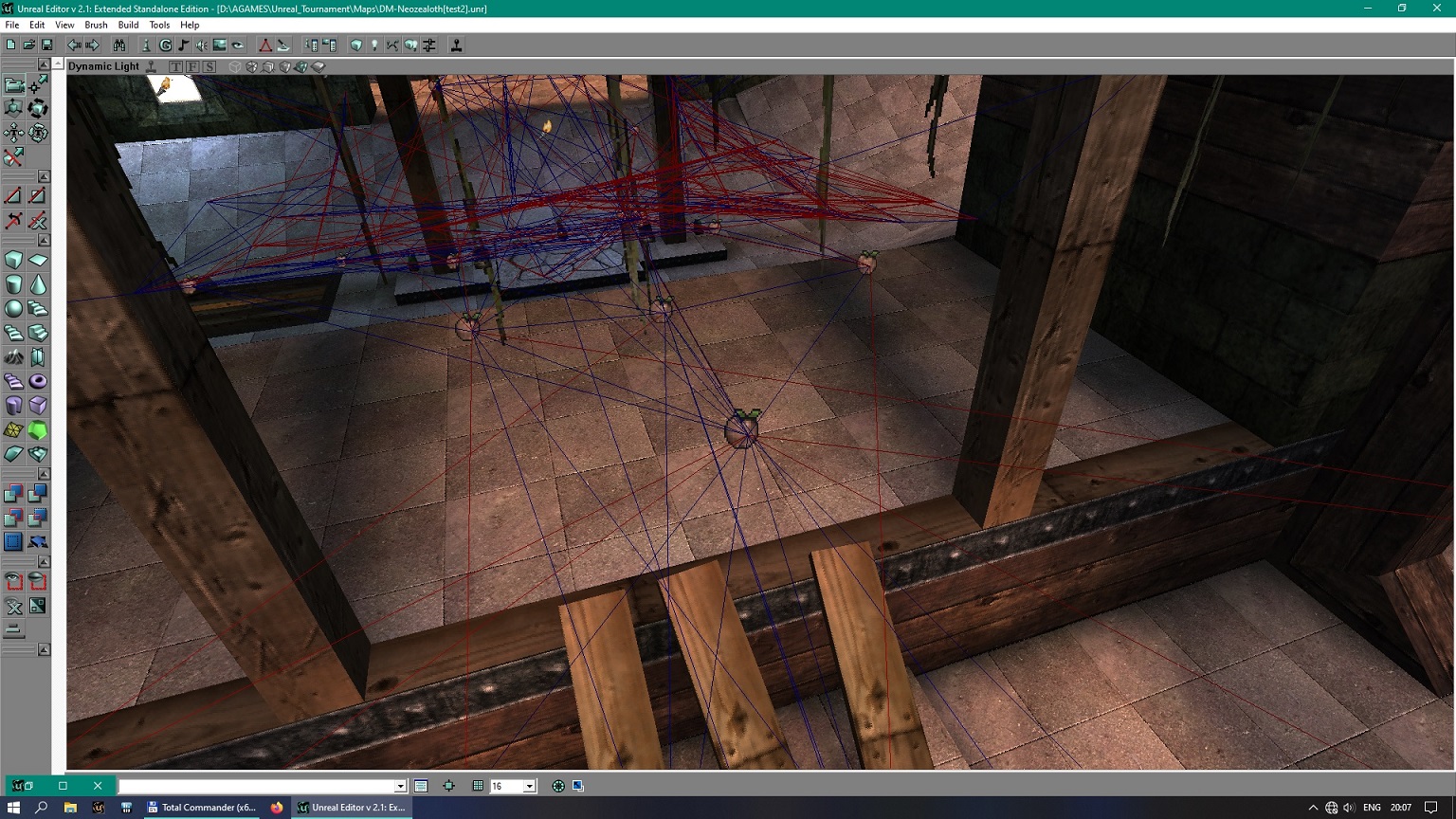Toggle the T viewport button
1456x819 pixels.
(175, 66)
